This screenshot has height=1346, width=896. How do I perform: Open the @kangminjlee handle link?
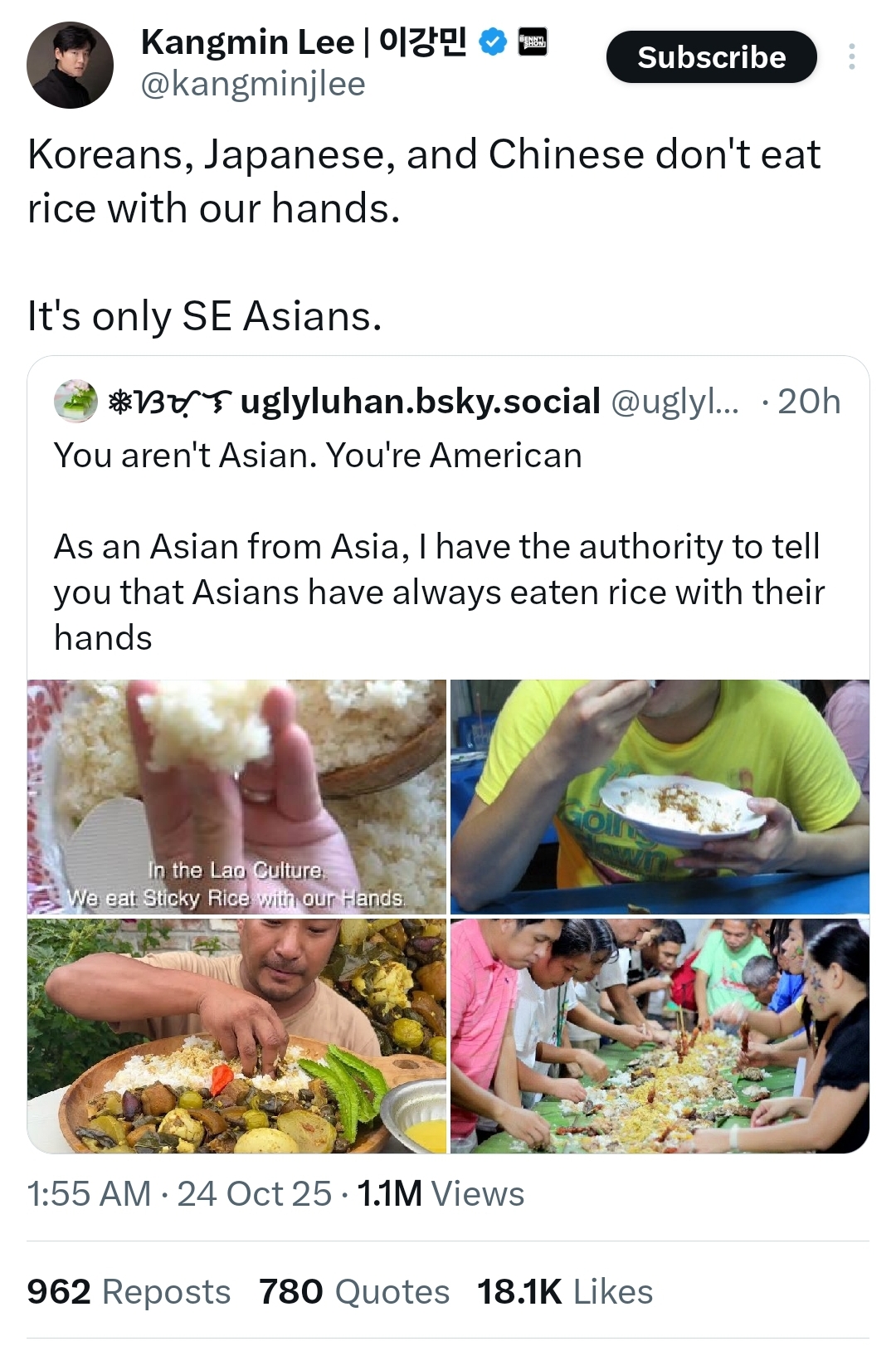point(253,84)
